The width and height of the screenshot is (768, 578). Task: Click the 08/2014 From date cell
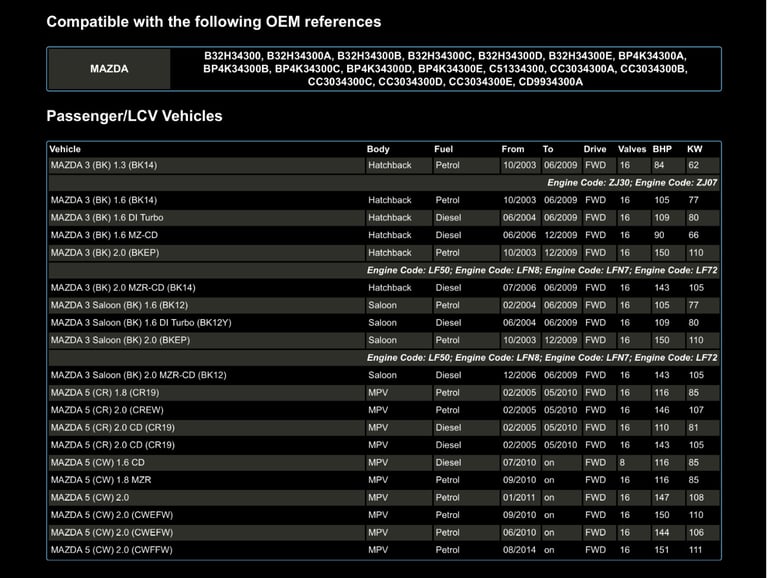520,550
